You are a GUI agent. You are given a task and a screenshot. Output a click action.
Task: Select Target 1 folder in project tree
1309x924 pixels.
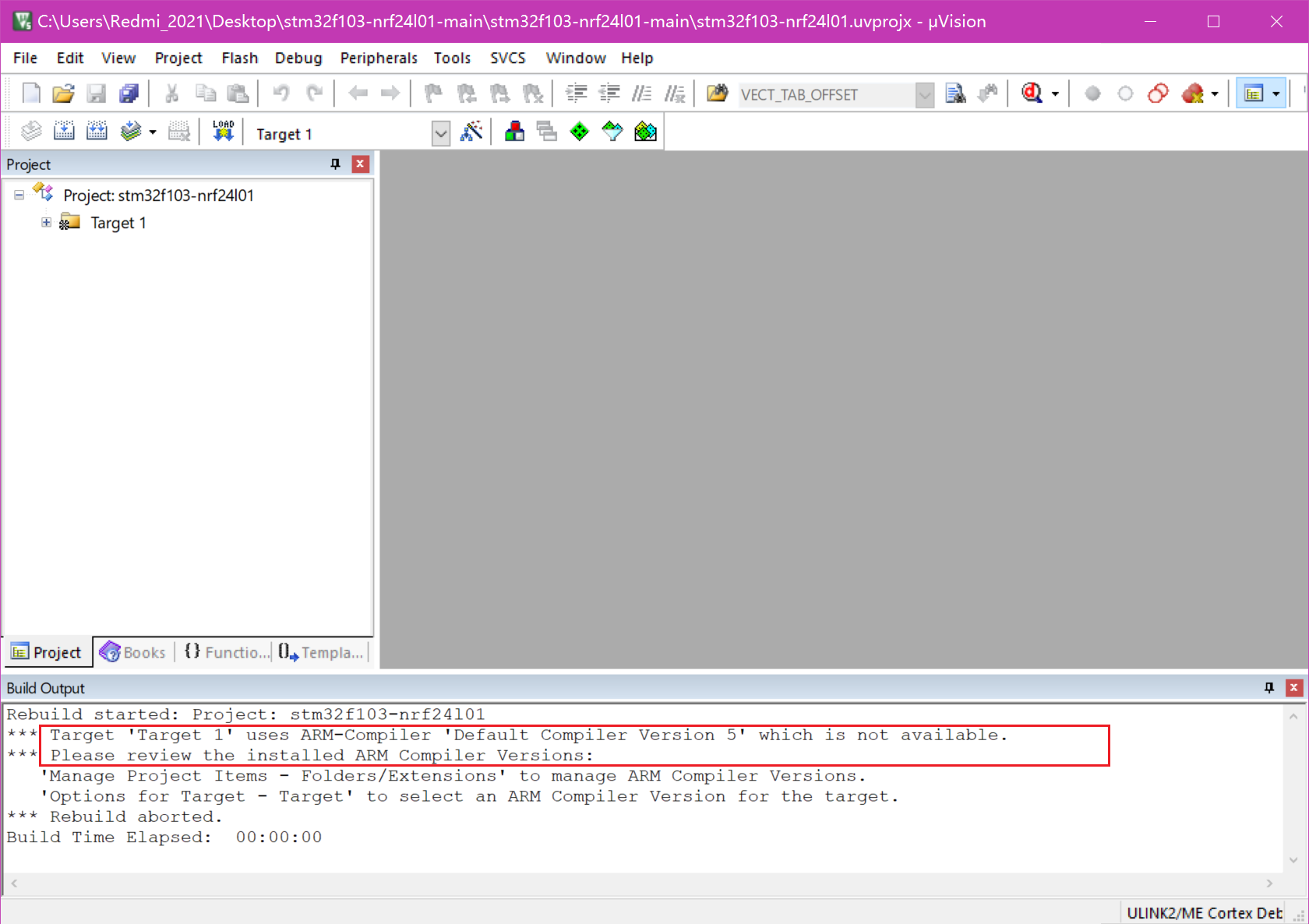point(118,223)
